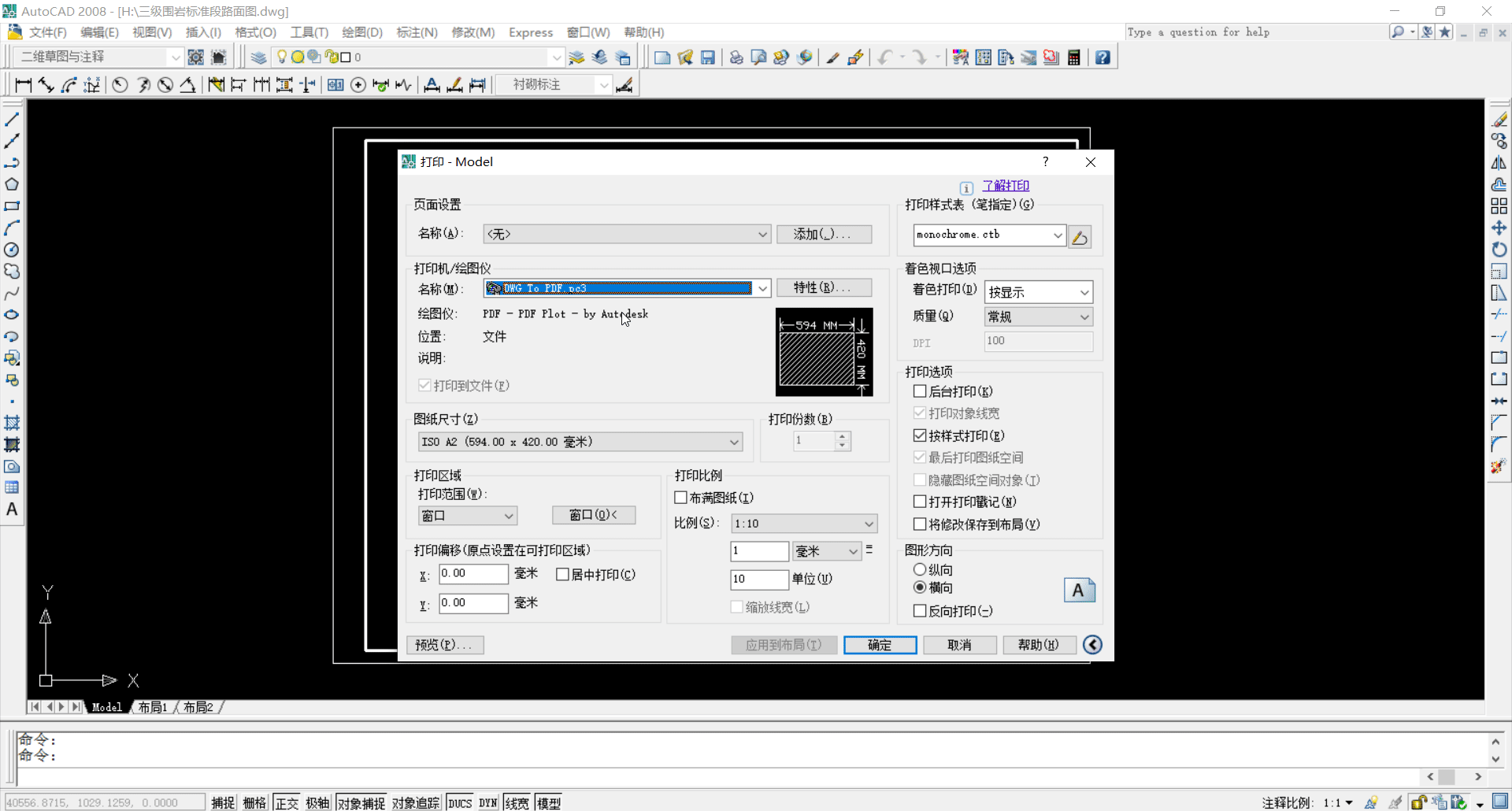Select the Spline draw tool
The width and height of the screenshot is (1512, 811).
tap(12, 293)
